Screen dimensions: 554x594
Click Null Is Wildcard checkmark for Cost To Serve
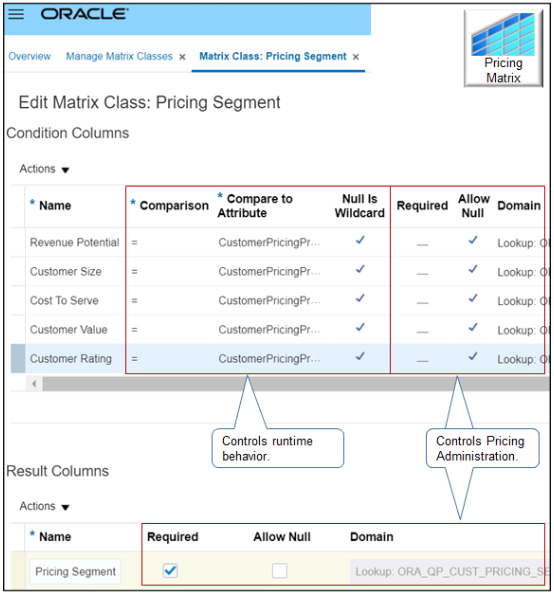(x=360, y=299)
